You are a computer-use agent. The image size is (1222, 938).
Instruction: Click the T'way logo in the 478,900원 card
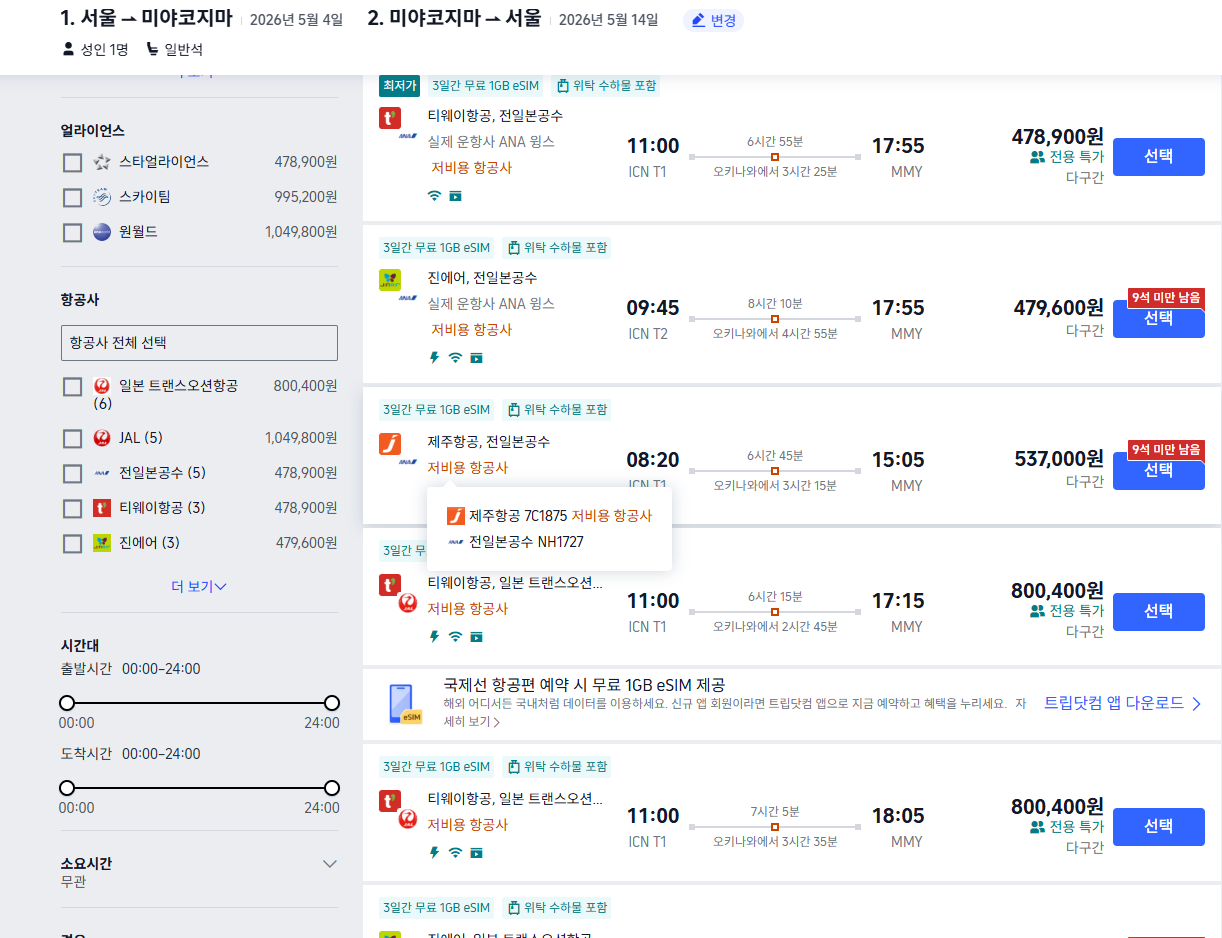pos(390,118)
